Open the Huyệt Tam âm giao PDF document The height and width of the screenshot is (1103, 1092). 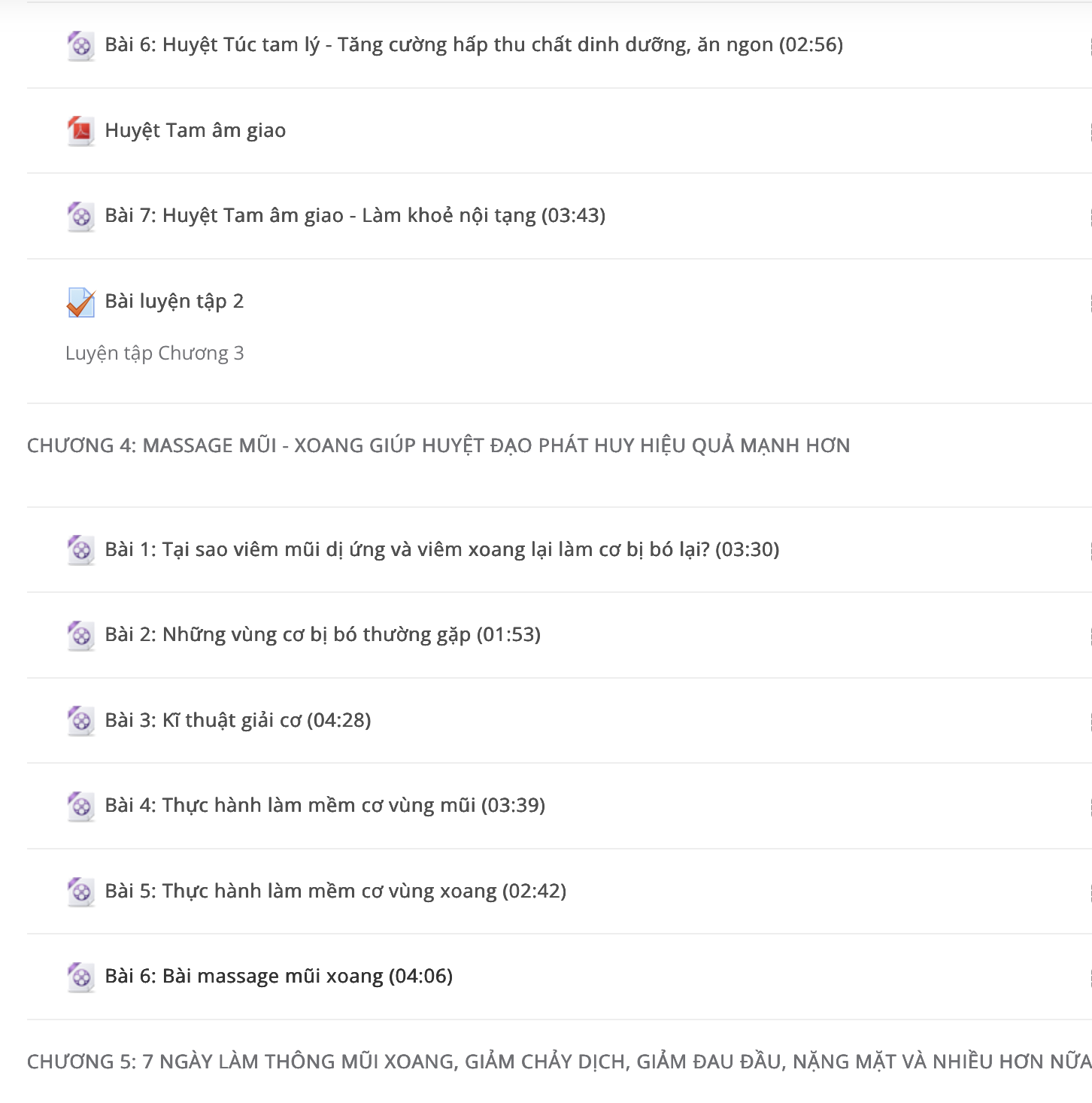click(x=196, y=130)
